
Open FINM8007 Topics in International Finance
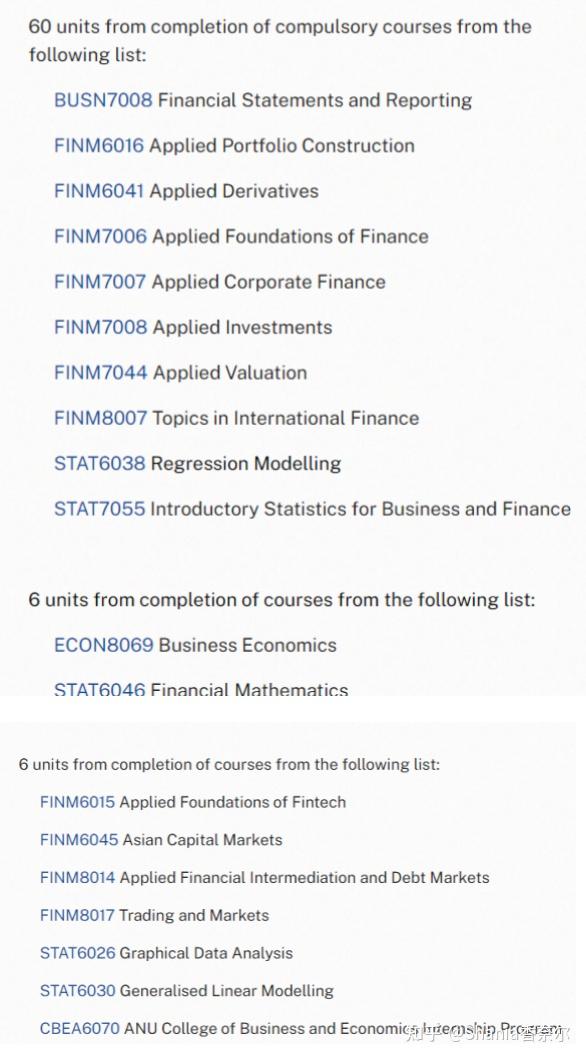click(x=101, y=418)
